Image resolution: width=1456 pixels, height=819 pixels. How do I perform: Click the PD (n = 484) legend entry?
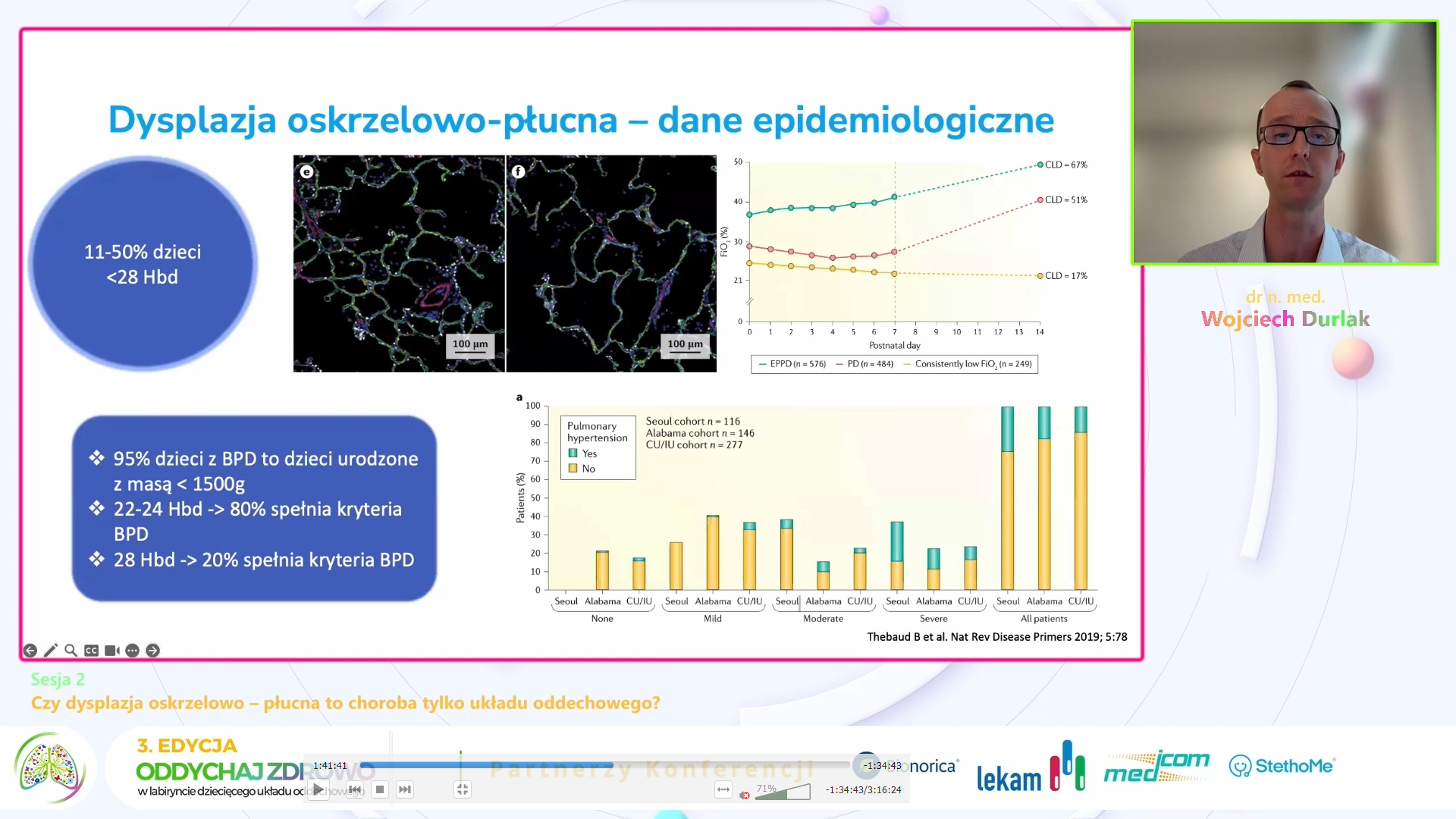coord(864,364)
